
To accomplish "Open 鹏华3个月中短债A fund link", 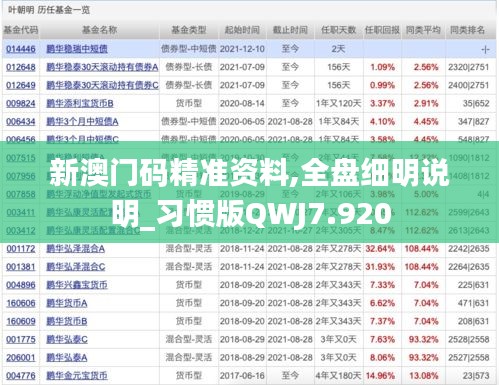I will click(82, 122).
